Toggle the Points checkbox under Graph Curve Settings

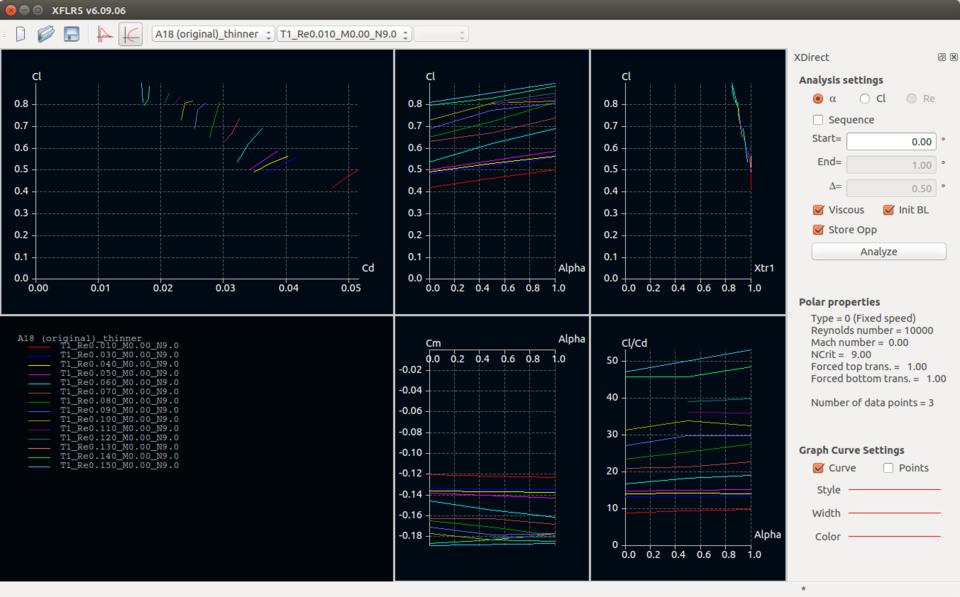pyautogui.click(x=888, y=468)
